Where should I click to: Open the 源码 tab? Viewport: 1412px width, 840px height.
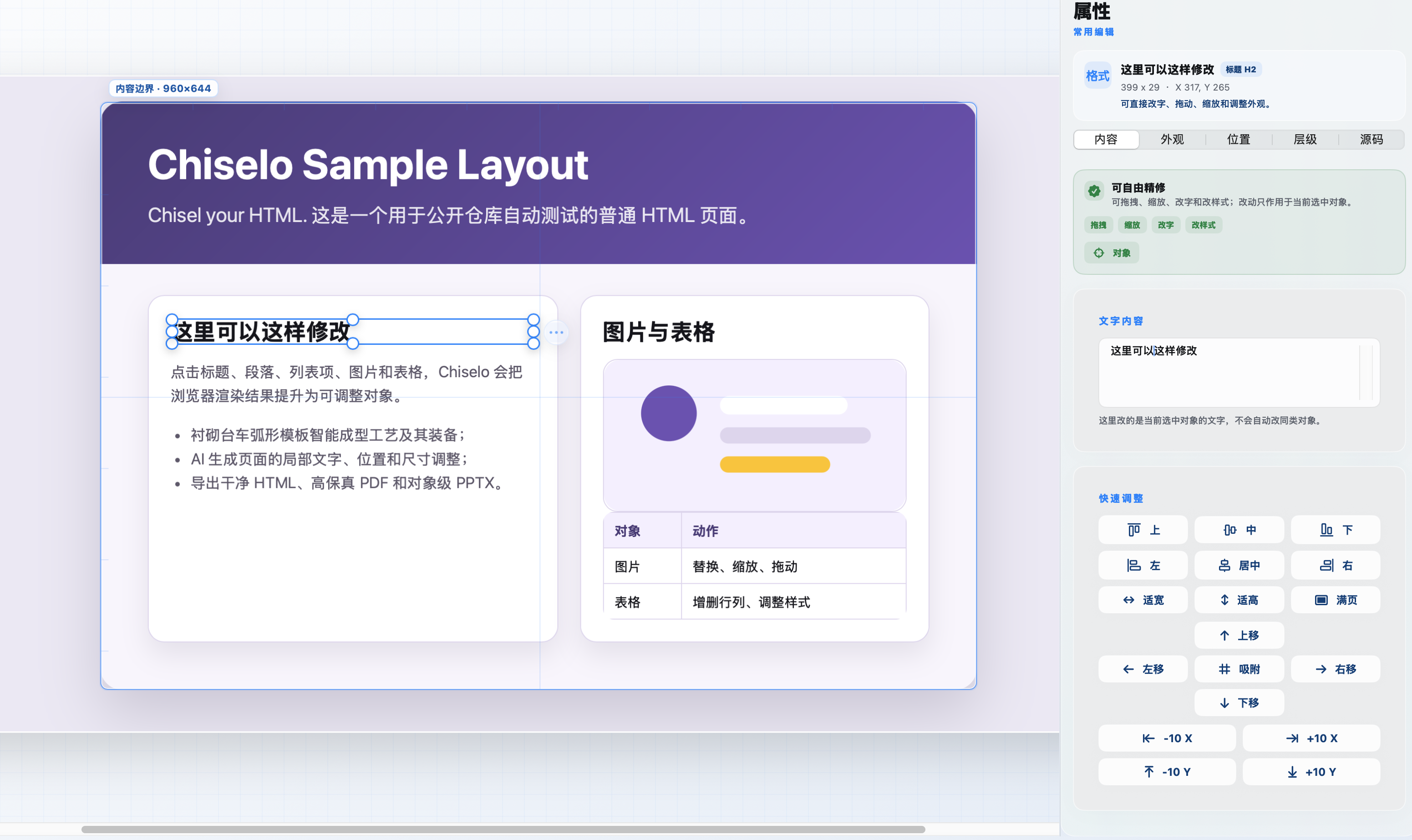tap(1371, 139)
